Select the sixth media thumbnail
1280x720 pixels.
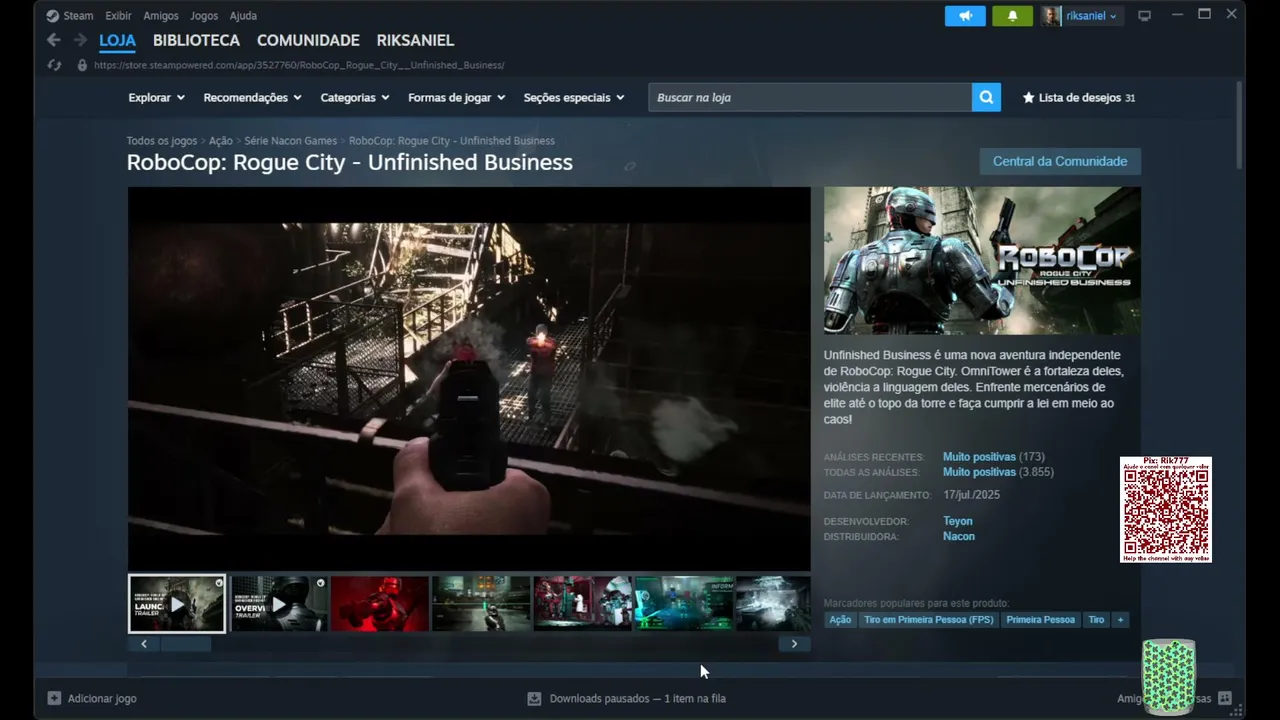(683, 604)
